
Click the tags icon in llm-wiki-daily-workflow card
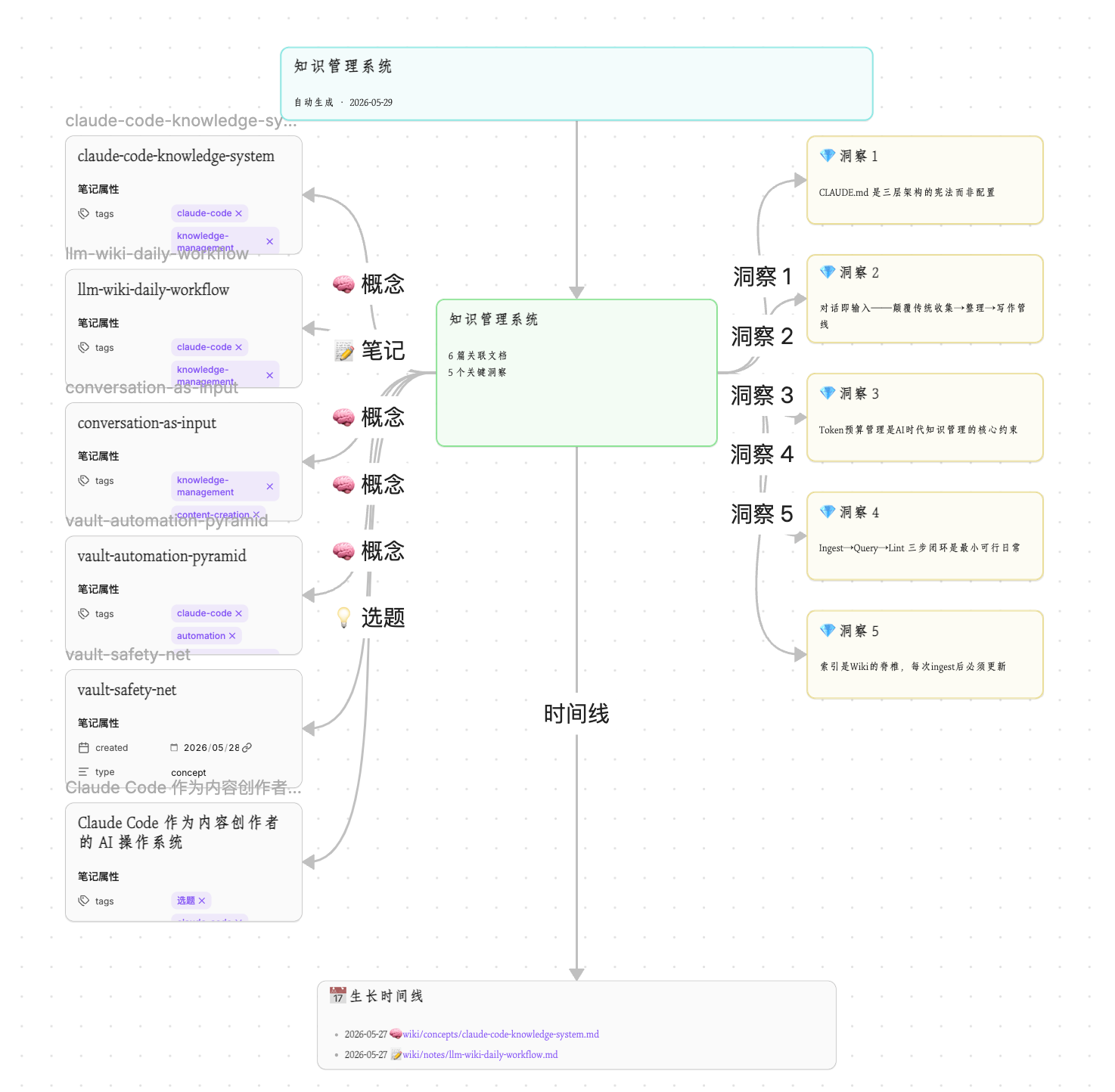[84, 348]
